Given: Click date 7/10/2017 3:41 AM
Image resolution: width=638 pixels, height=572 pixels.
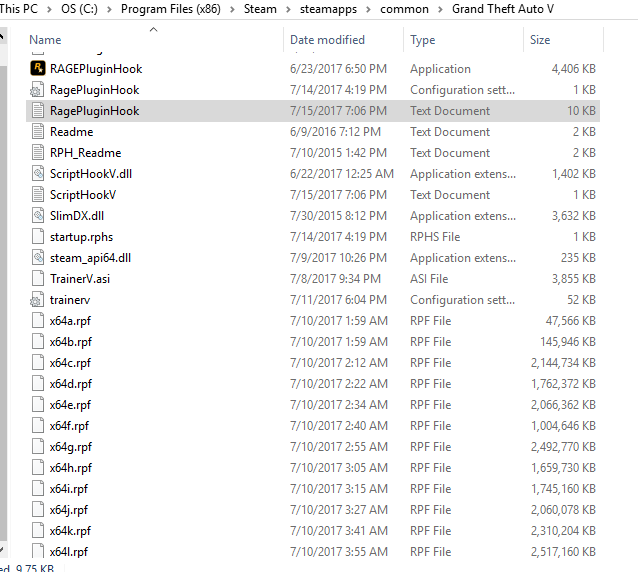Looking at the screenshot, I should (339, 531).
